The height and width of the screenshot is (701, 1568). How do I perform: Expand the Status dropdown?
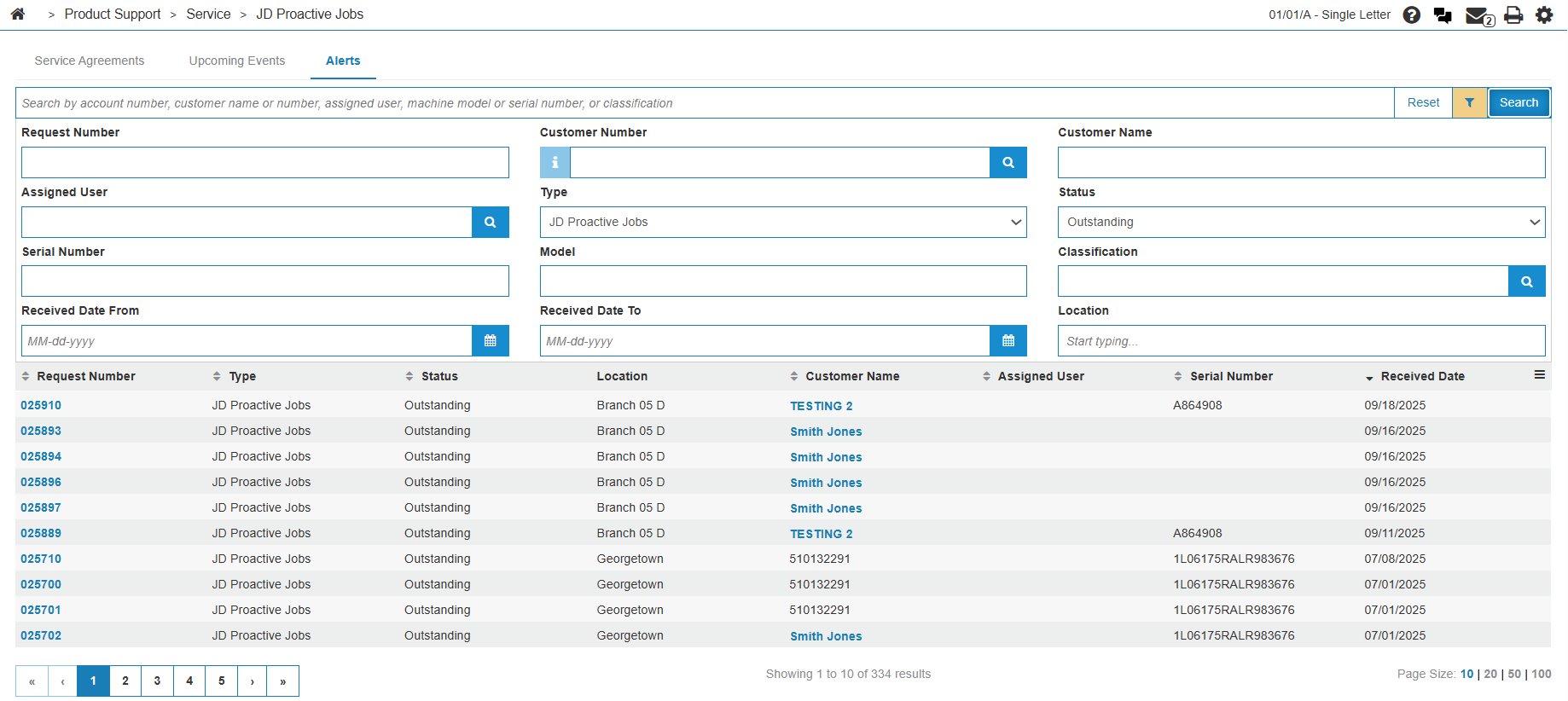coord(1301,223)
